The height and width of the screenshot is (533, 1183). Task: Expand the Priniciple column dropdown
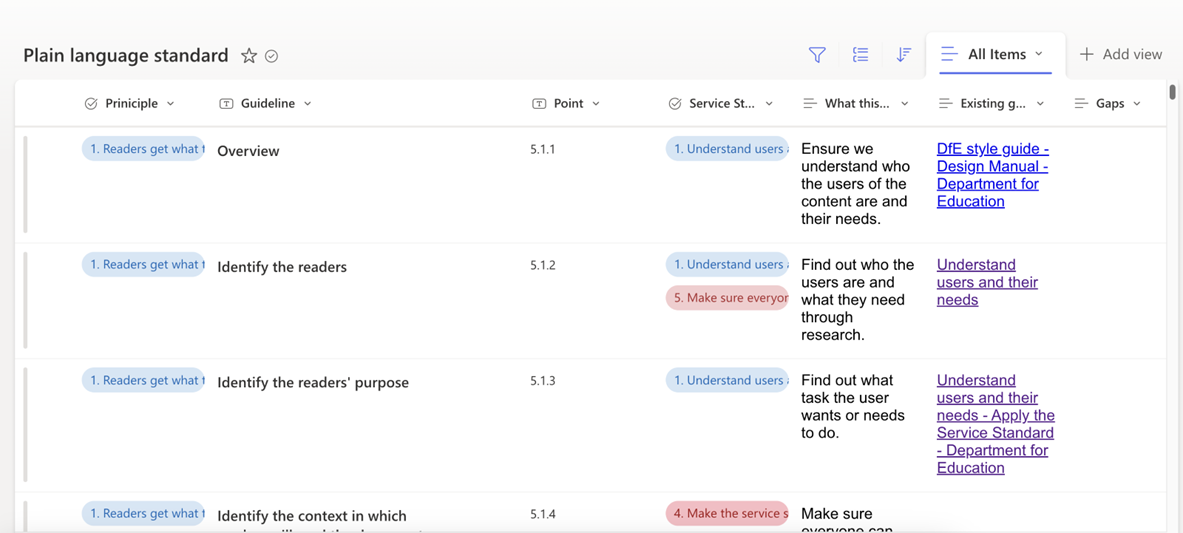click(x=171, y=103)
